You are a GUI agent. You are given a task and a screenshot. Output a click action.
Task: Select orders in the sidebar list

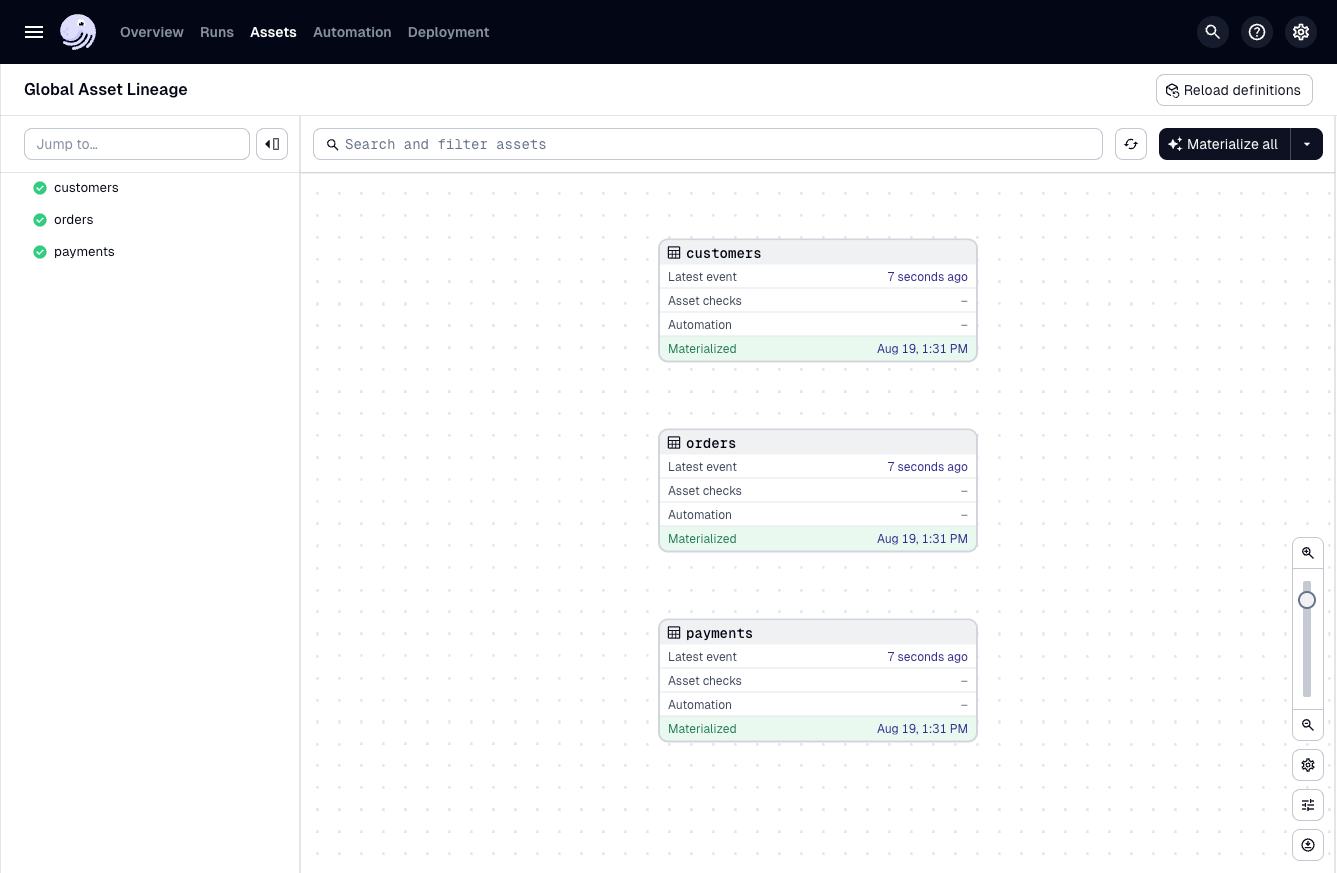coord(74,220)
